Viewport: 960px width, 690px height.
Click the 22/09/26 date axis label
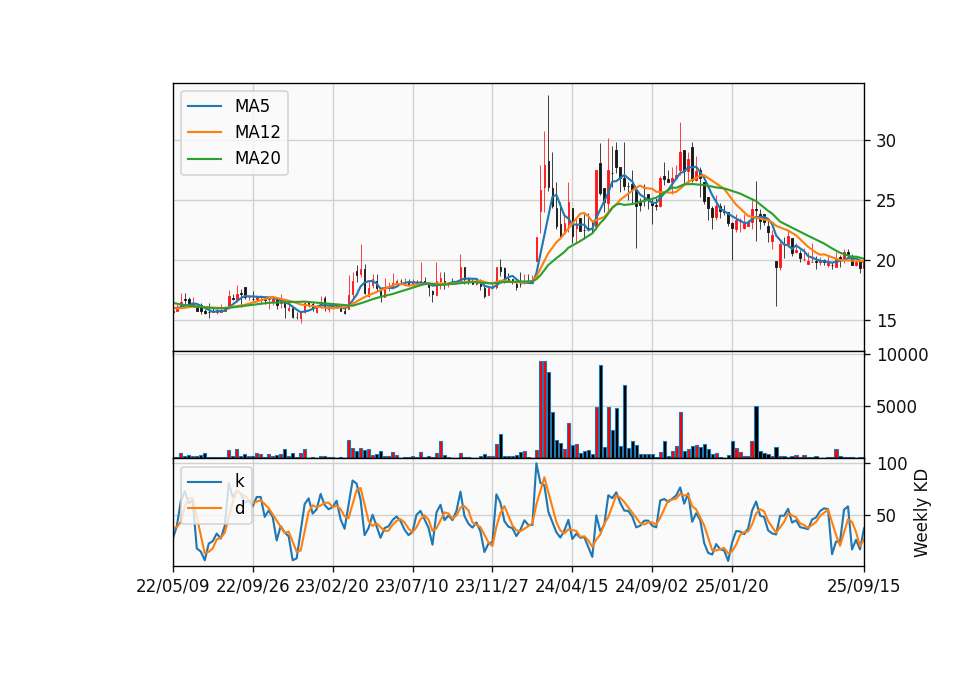(x=253, y=586)
